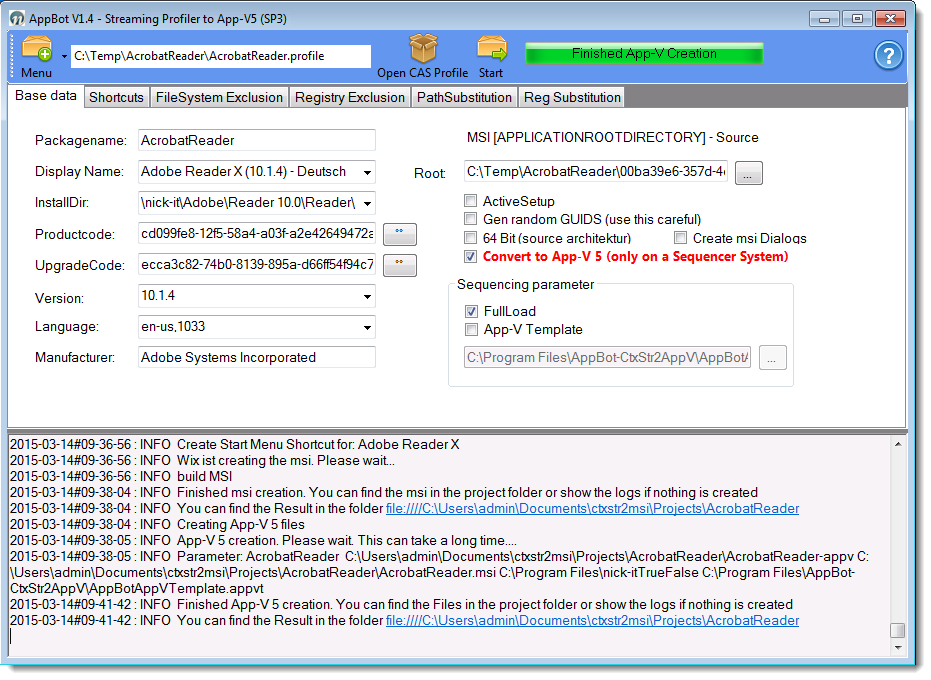Switch to the Shortcuts tab

[x=116, y=97]
